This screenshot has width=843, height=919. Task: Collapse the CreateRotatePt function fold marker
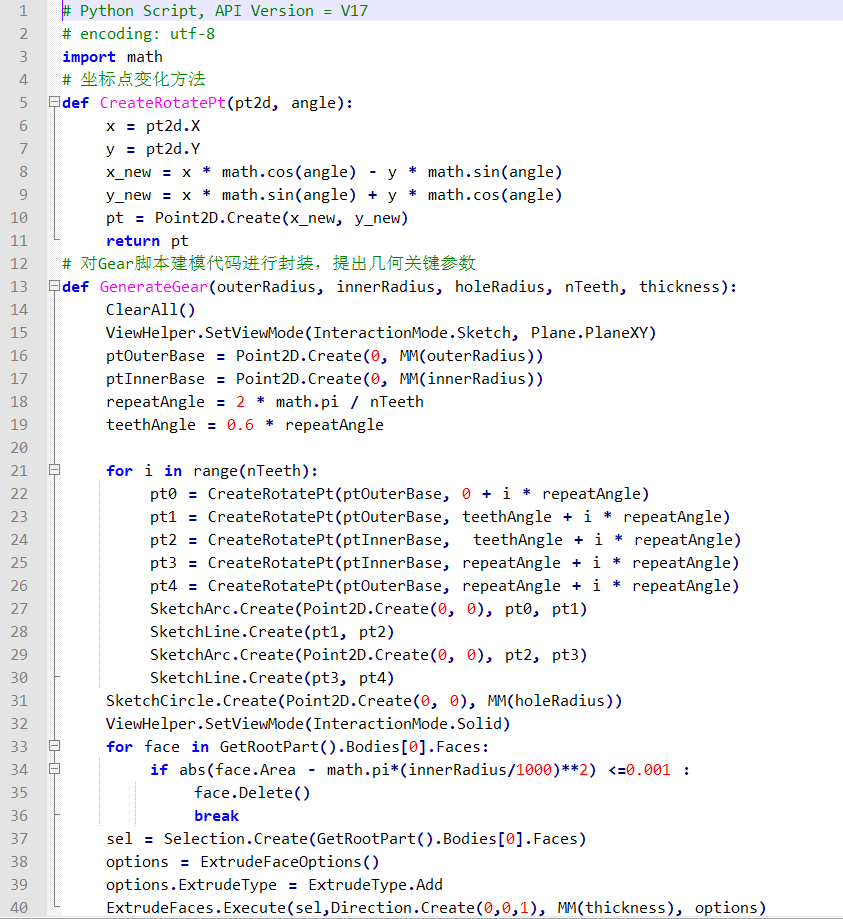coord(55,102)
